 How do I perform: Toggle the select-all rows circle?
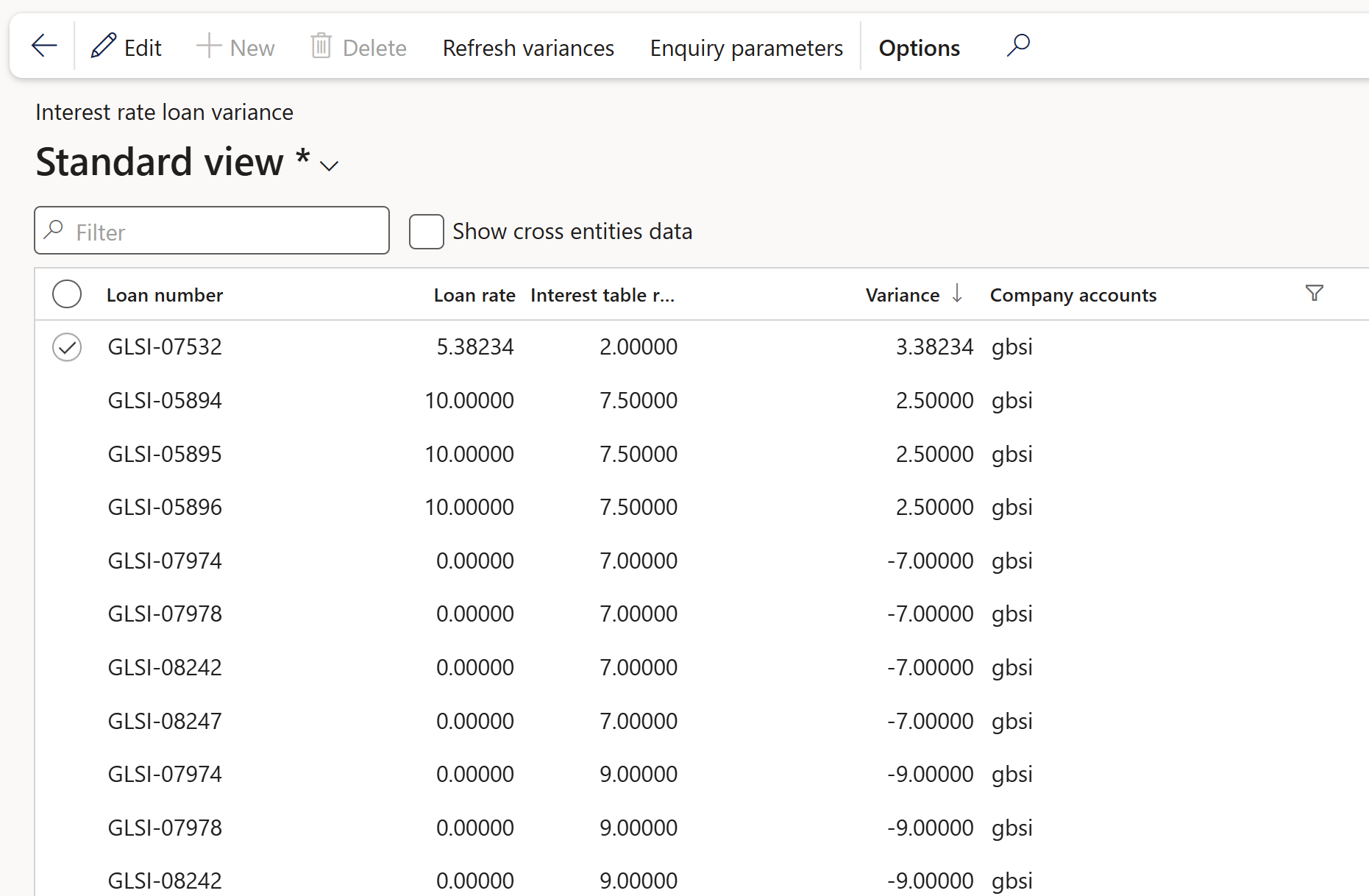click(67, 294)
